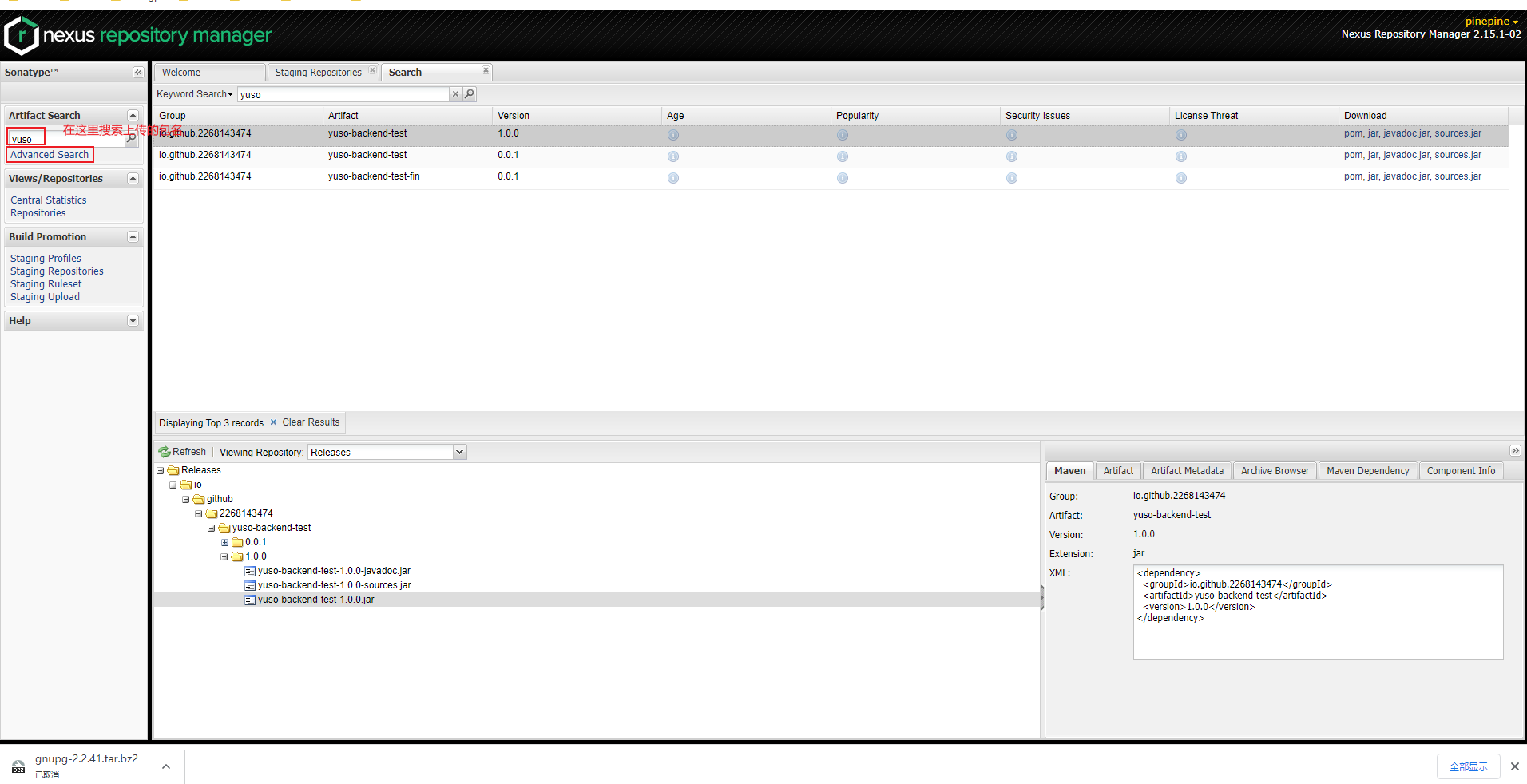Click the Artifact Search magnifier icon in sidebar
The width and height of the screenshot is (1527, 784).
pyautogui.click(x=132, y=139)
